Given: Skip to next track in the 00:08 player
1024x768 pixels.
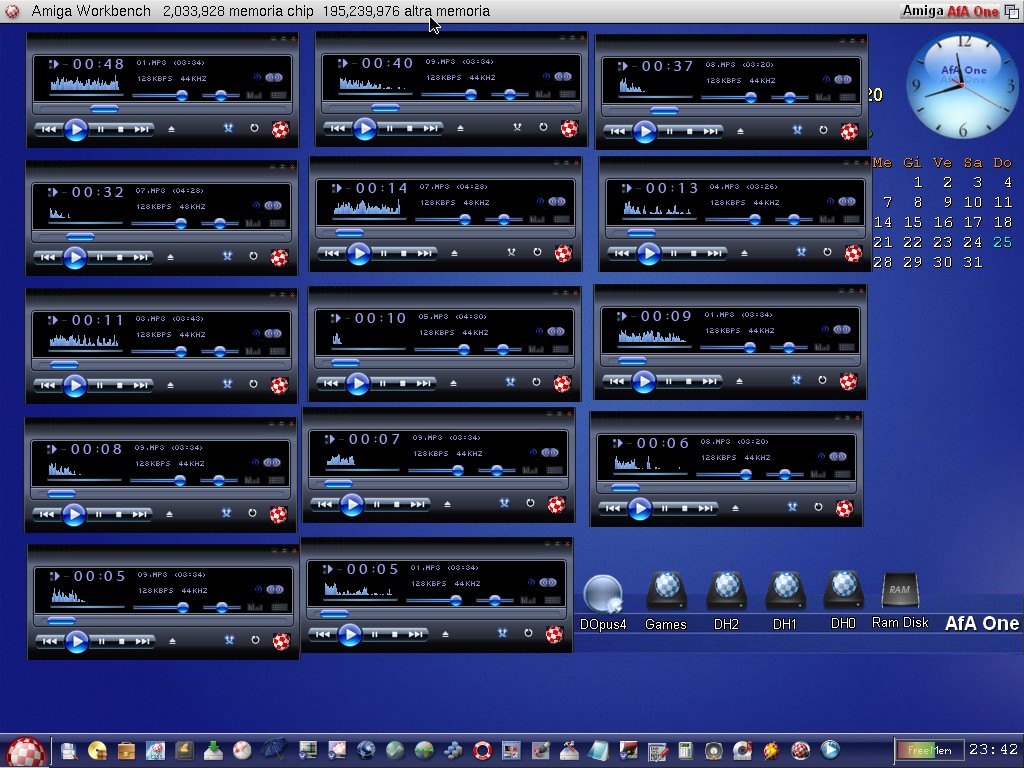Looking at the screenshot, I should [x=140, y=514].
